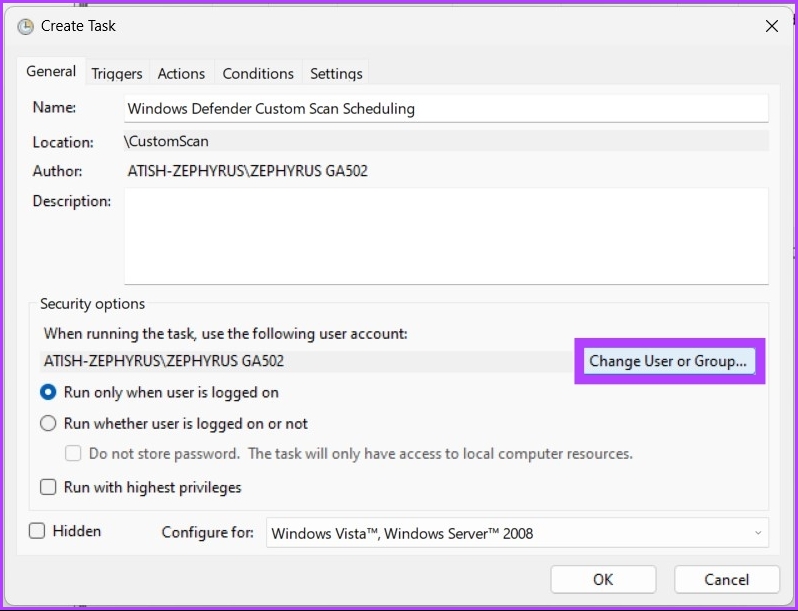Click the user account field under Security options

(306, 361)
